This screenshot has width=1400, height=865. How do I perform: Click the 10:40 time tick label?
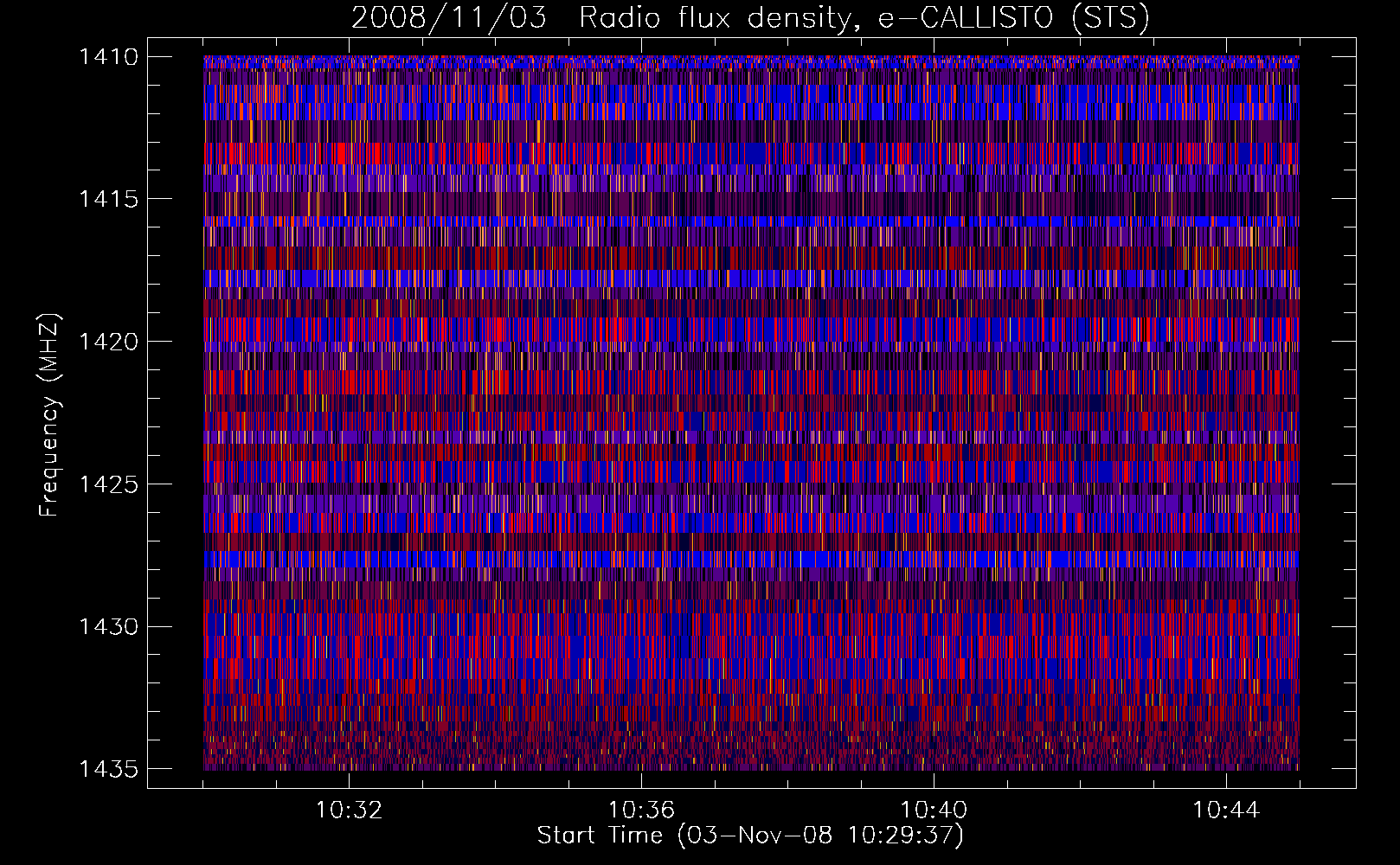pos(934,811)
